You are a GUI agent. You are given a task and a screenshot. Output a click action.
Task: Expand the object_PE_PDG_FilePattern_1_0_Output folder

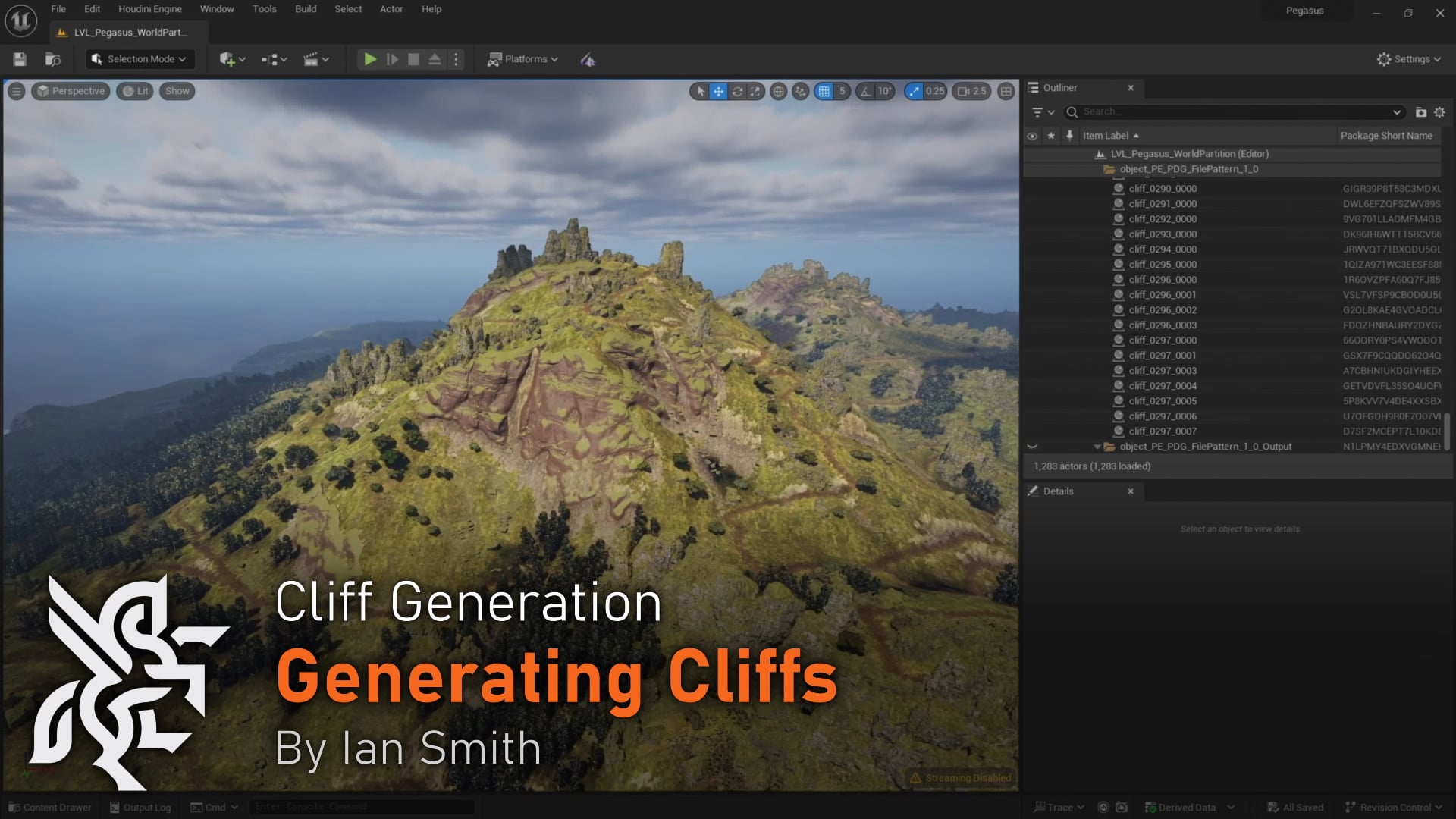click(1097, 446)
